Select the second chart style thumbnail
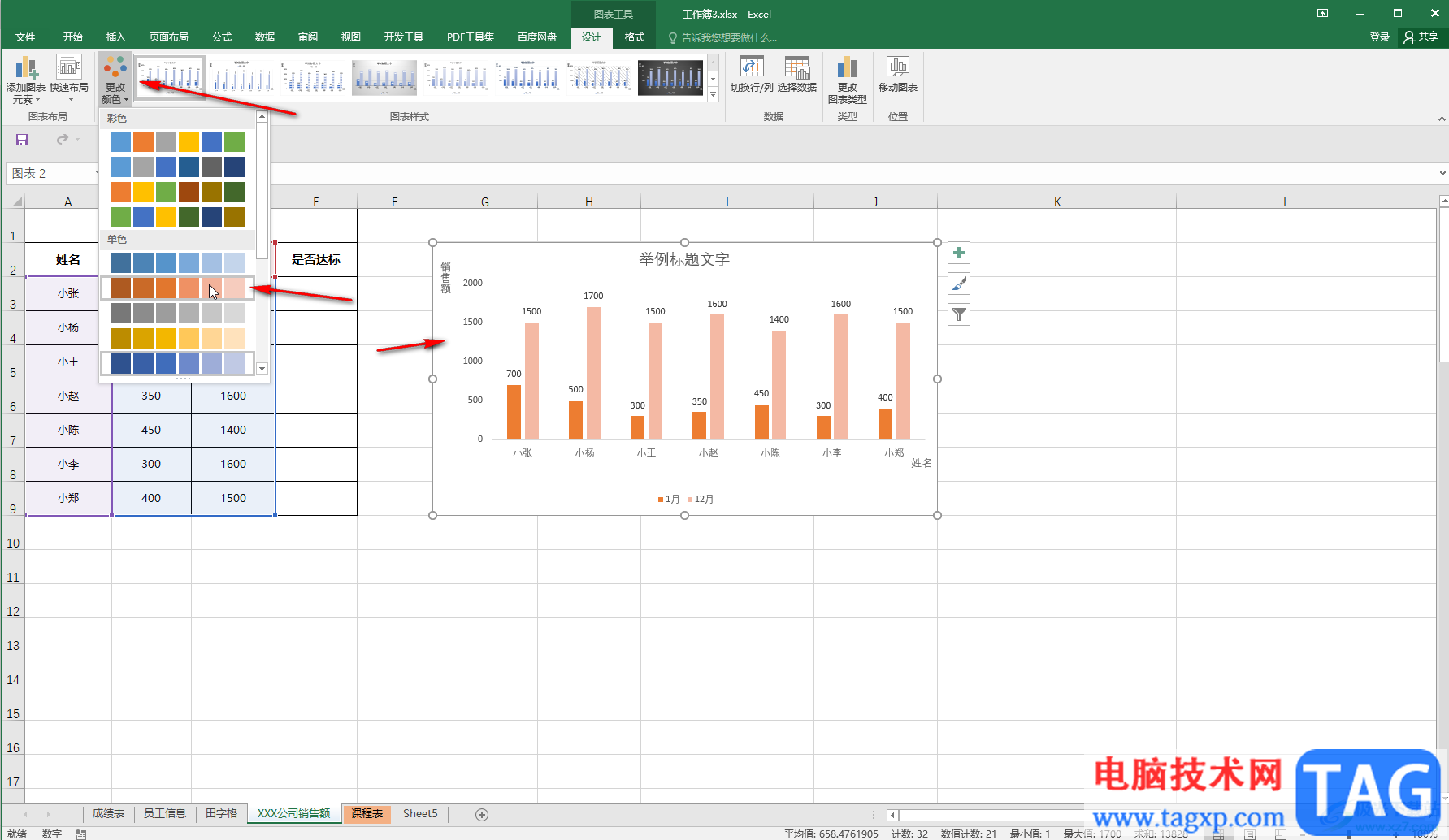The width and height of the screenshot is (1449, 840). [x=242, y=76]
